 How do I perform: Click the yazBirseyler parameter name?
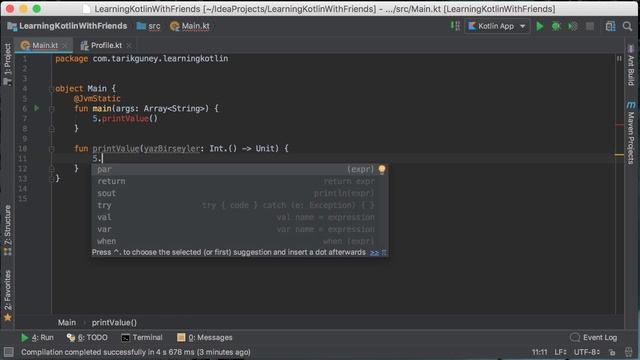[x=171, y=149]
